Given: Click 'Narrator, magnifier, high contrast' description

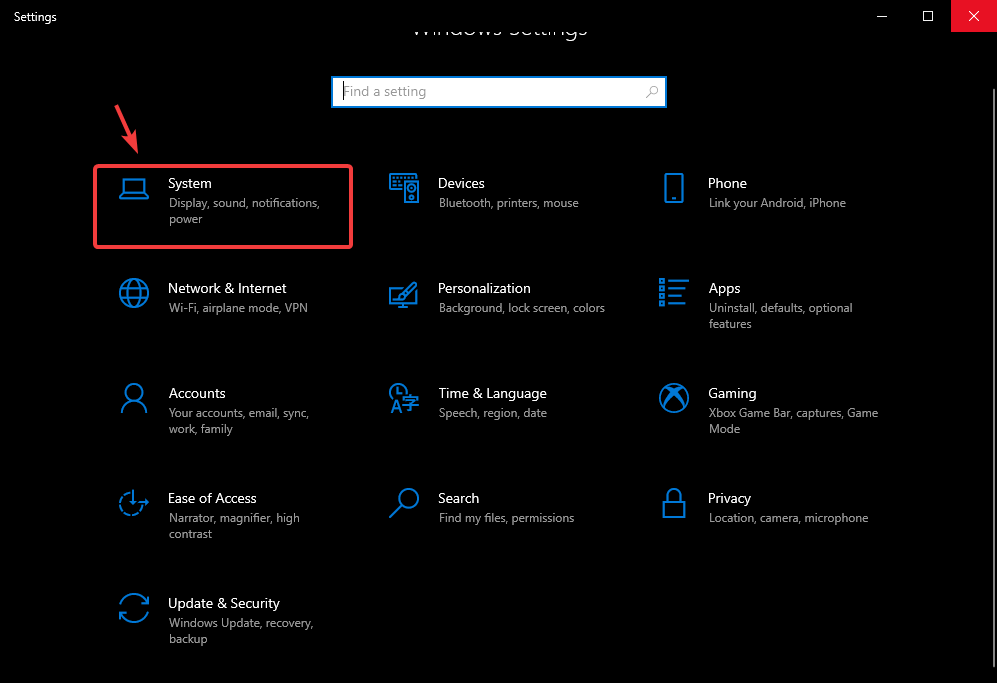Looking at the screenshot, I should pyautogui.click(x=234, y=526).
